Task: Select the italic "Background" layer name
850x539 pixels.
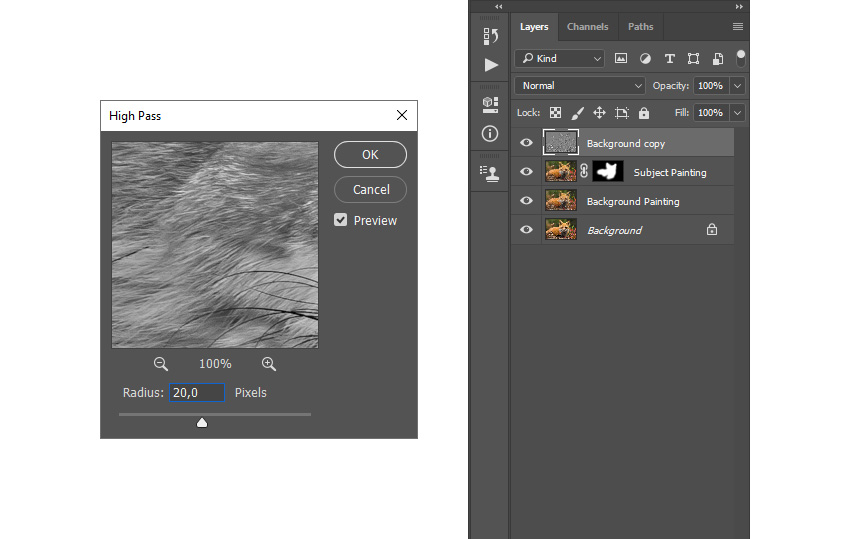Action: pos(614,230)
